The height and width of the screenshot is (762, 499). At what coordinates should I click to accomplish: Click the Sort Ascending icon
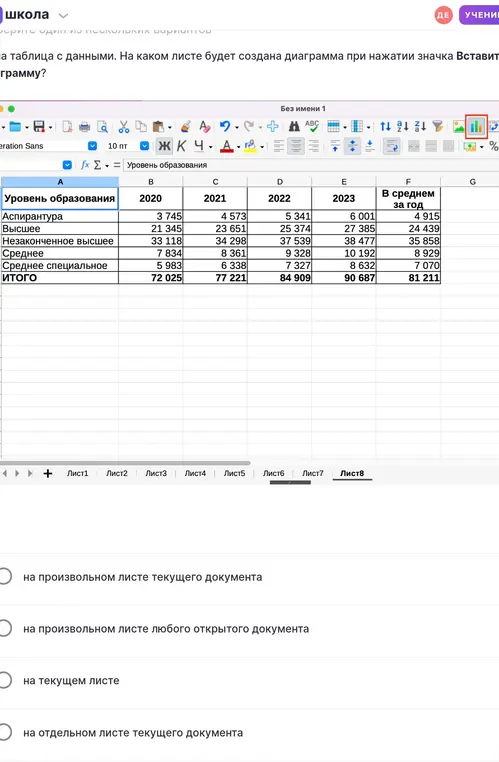click(403, 127)
